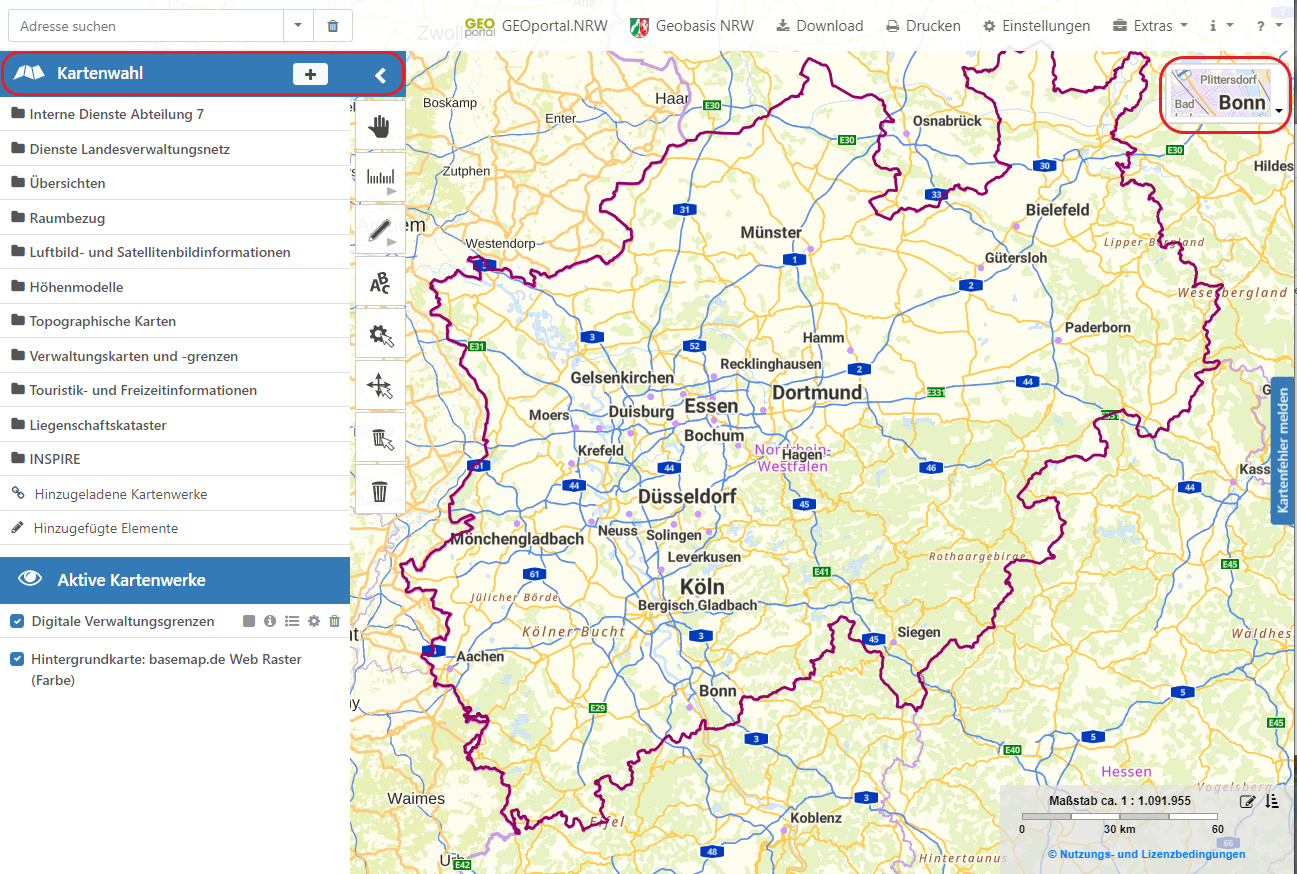Click the GEOportal.NRW logo
Viewport: 1297px width, 874px height.
point(480,26)
